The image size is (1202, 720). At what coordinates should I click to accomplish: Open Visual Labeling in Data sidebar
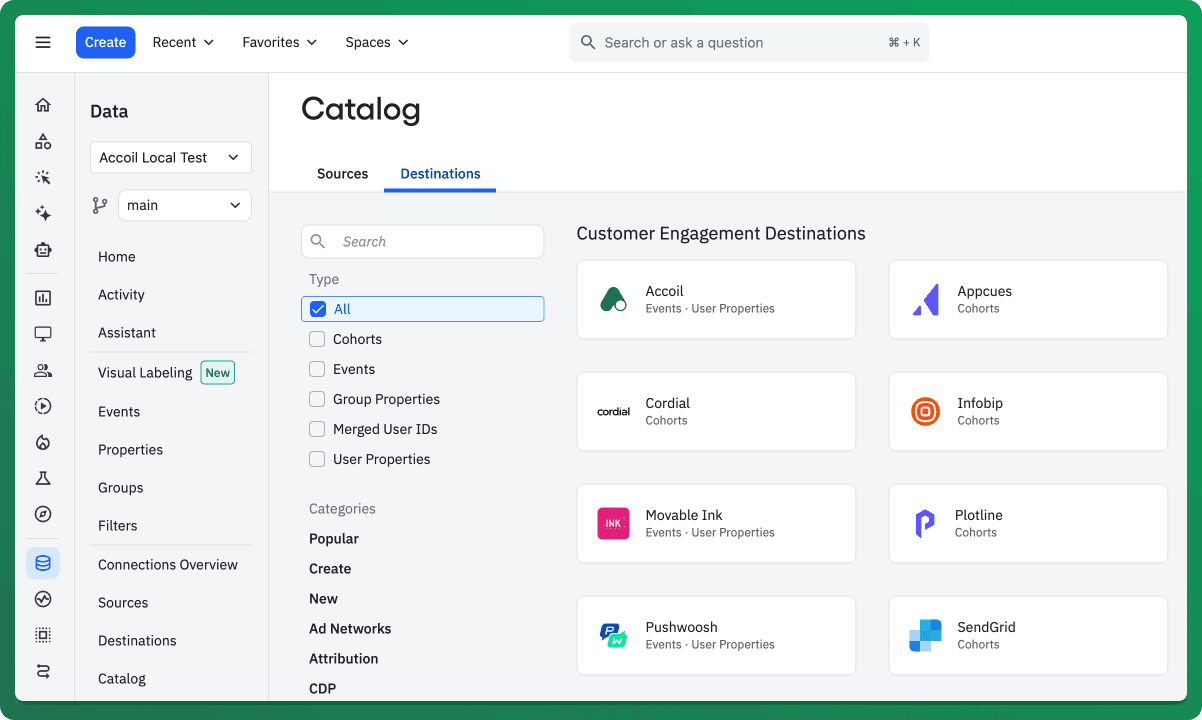145,372
